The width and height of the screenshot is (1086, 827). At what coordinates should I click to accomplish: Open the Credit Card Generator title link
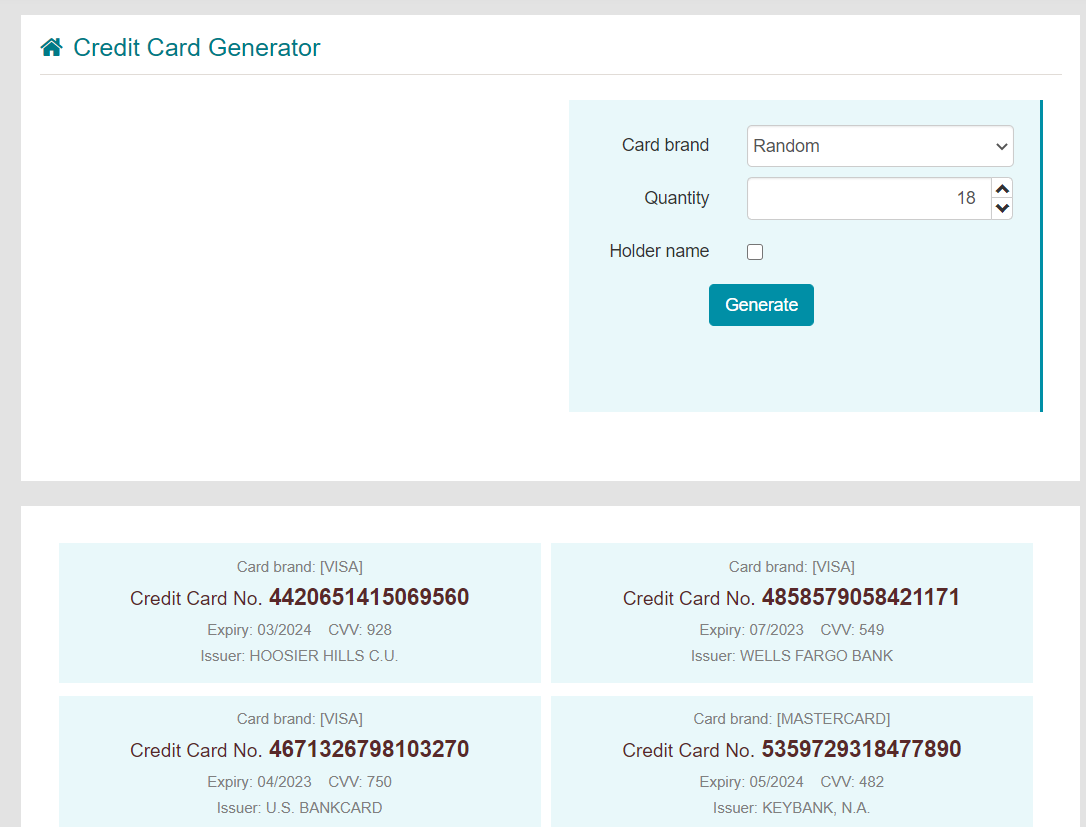point(197,48)
